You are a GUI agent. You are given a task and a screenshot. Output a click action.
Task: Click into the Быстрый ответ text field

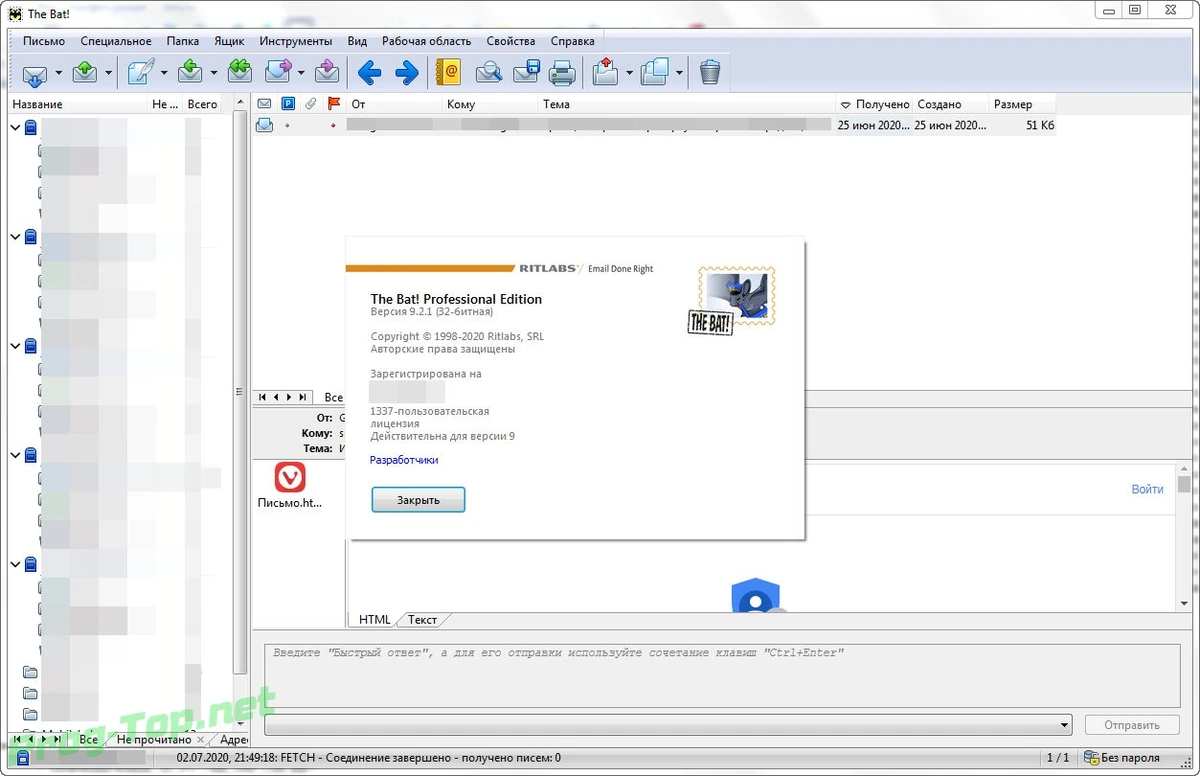click(723, 674)
